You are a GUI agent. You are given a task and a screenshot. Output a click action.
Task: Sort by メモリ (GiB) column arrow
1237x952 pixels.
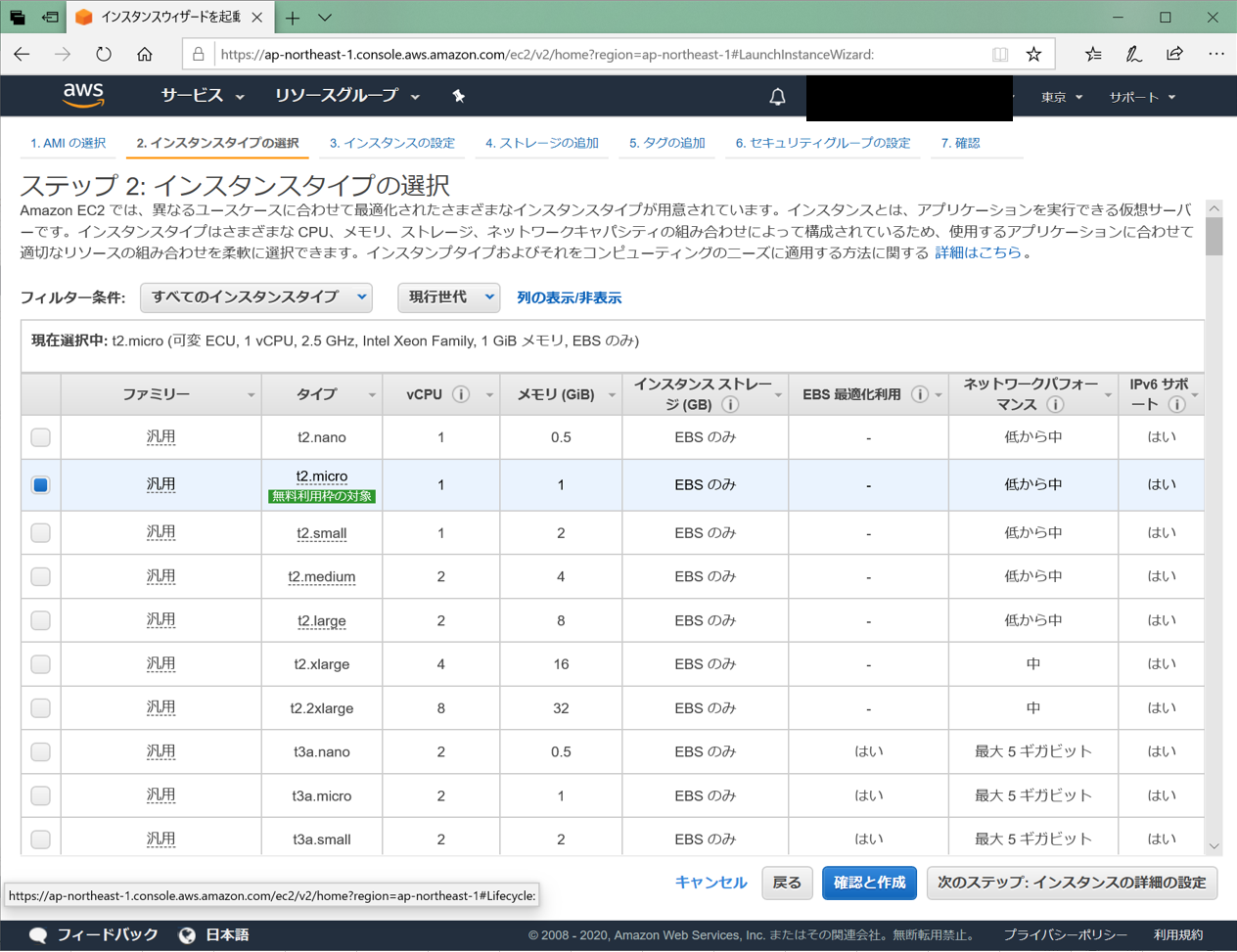pyautogui.click(x=612, y=395)
